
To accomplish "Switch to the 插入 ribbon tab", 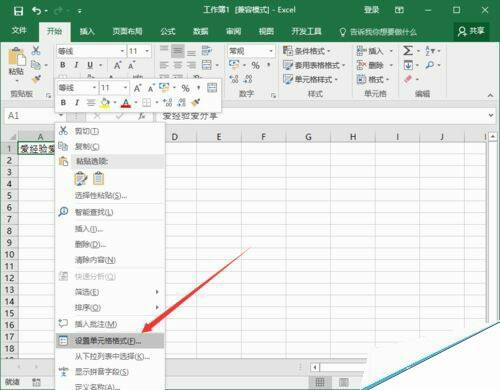I will pos(87,31).
